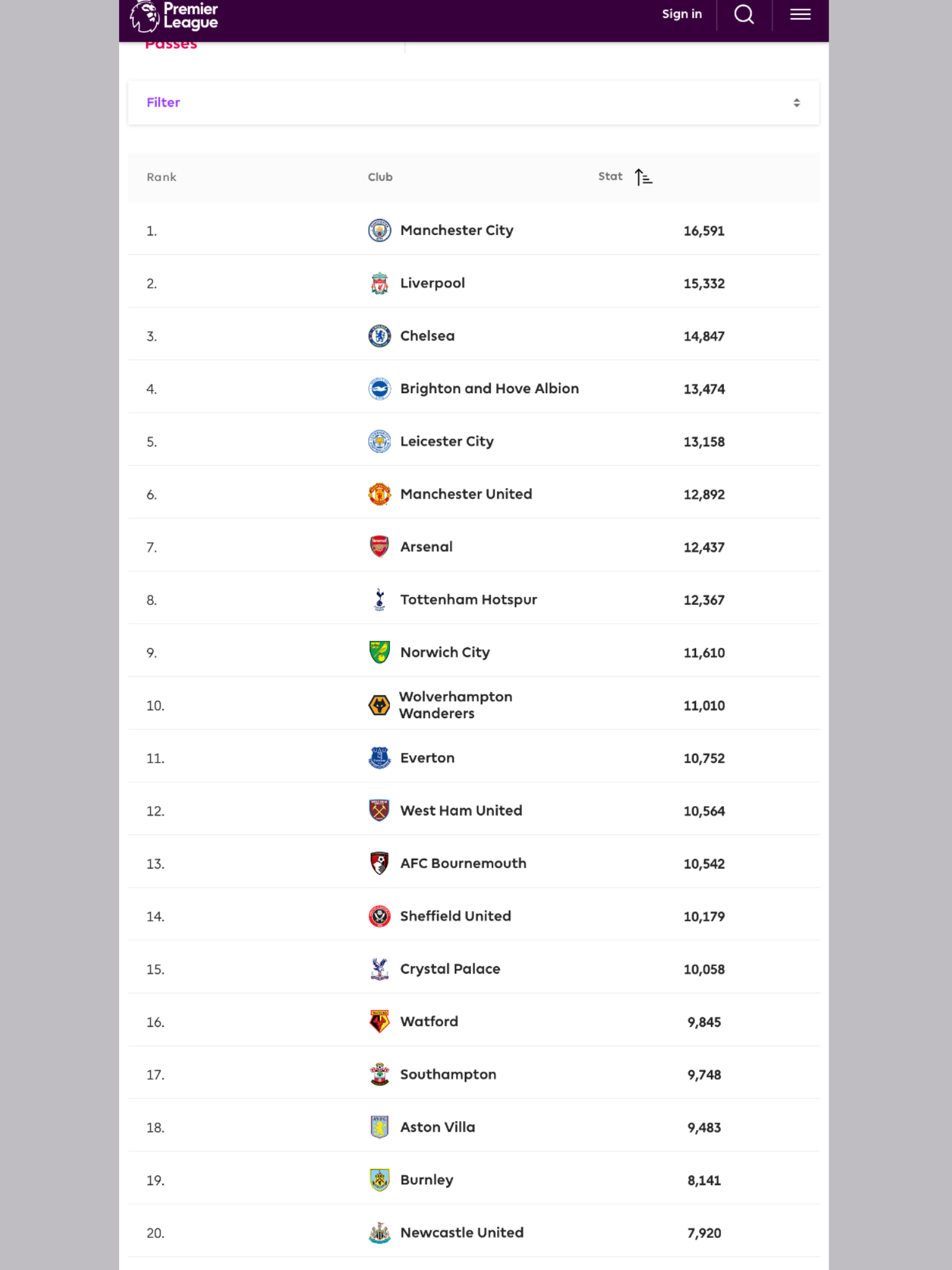The image size is (952, 1270).
Task: Toggle the Stat sort order arrow
Action: pyautogui.click(x=643, y=177)
